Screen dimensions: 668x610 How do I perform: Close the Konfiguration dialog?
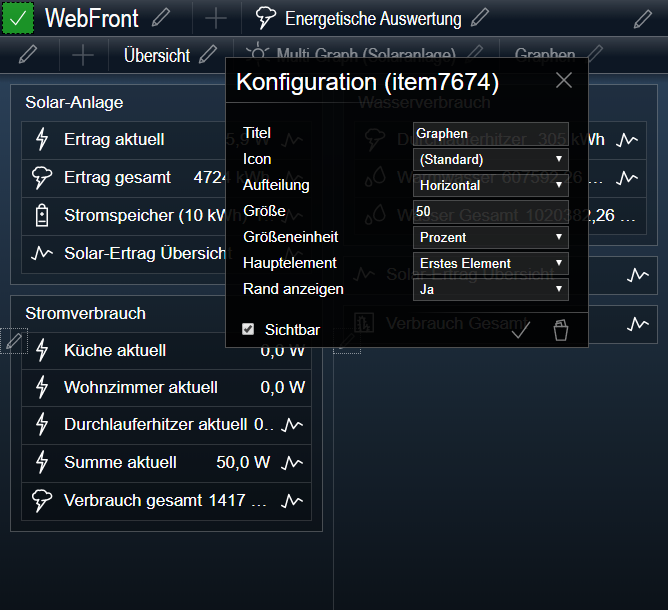click(x=564, y=81)
